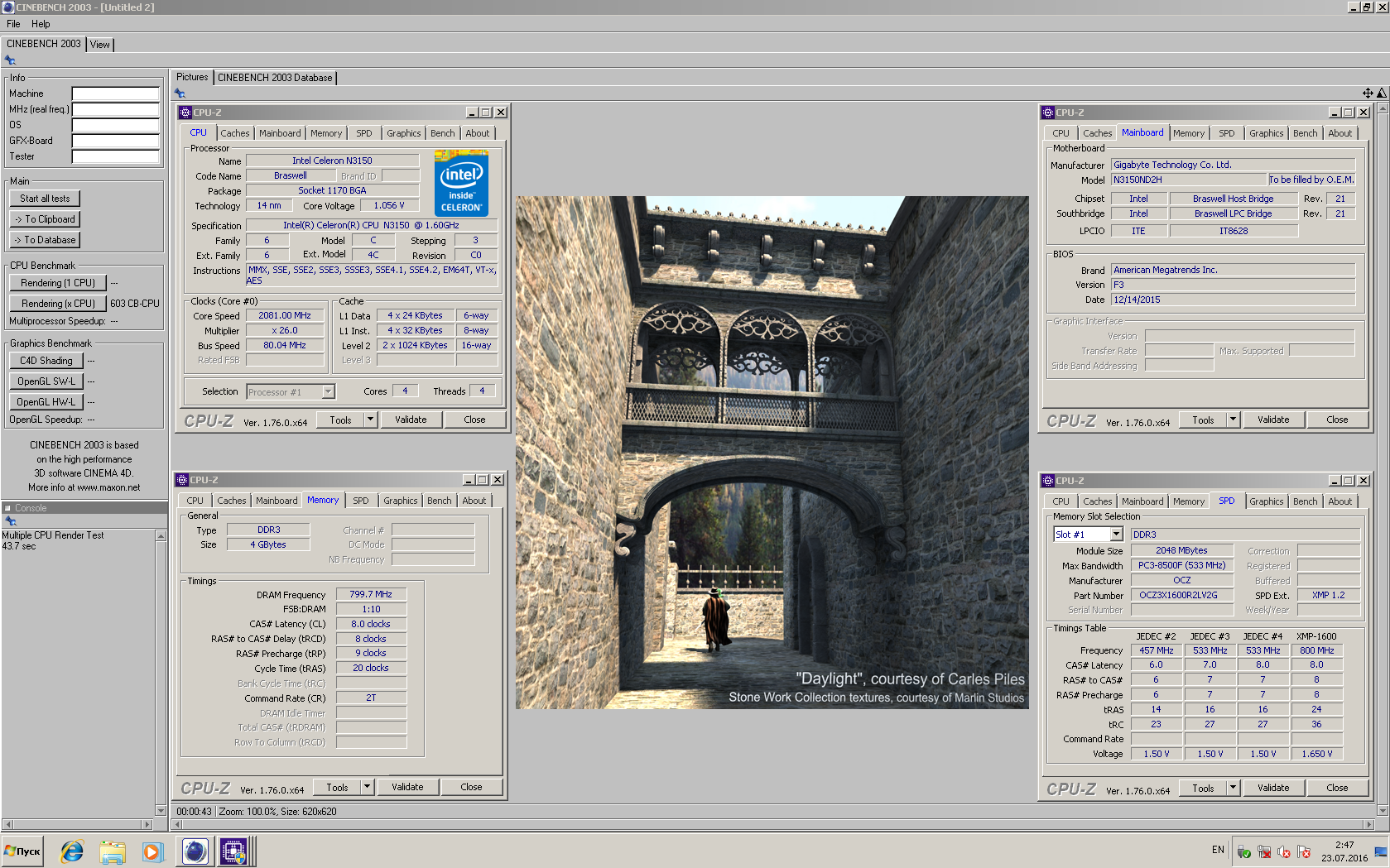1390x868 pixels.
Task: Open the Slot #1 memory slot dropdown
Action: click(x=1088, y=535)
